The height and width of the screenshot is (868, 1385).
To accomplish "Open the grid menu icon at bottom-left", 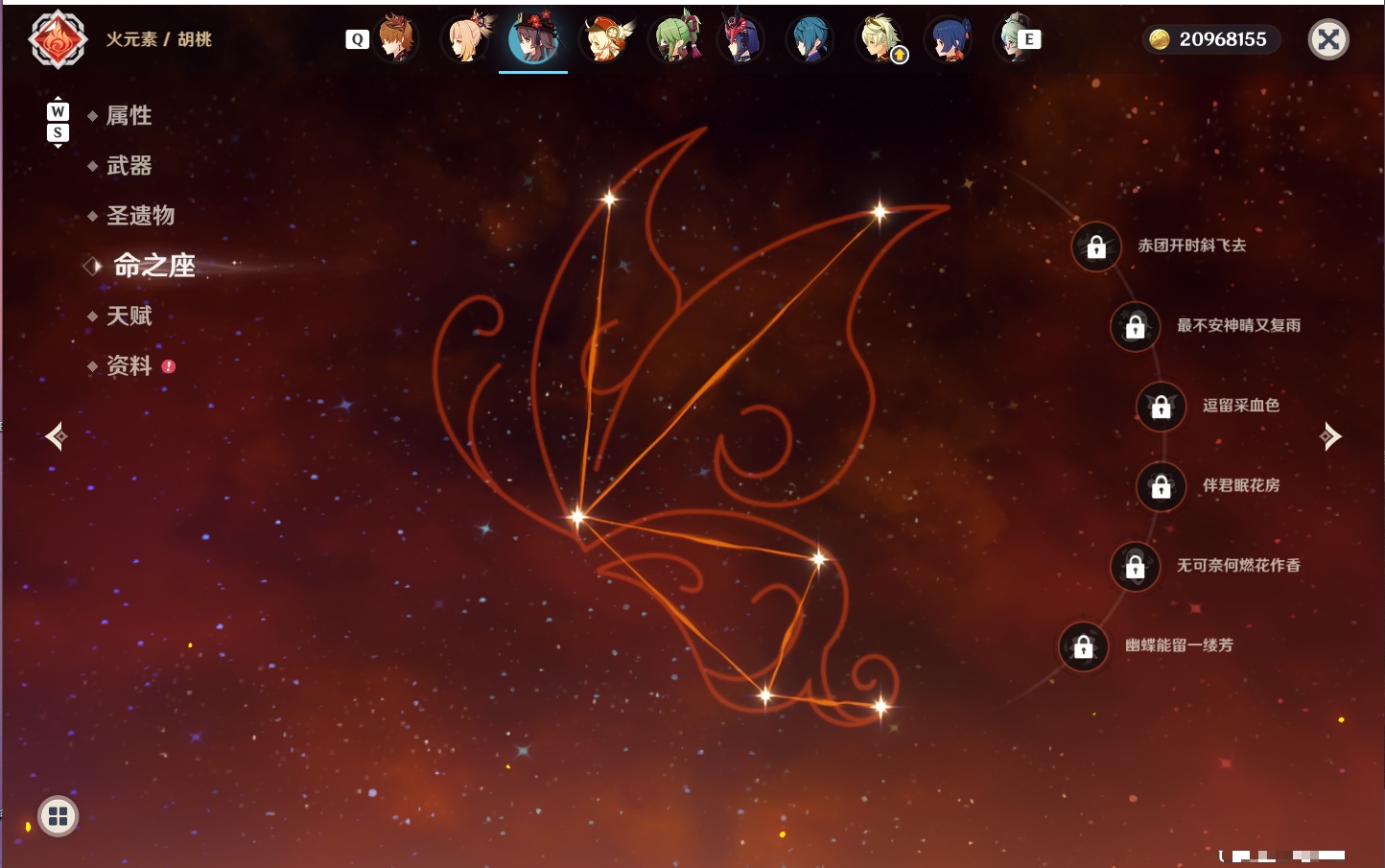I will (58, 816).
